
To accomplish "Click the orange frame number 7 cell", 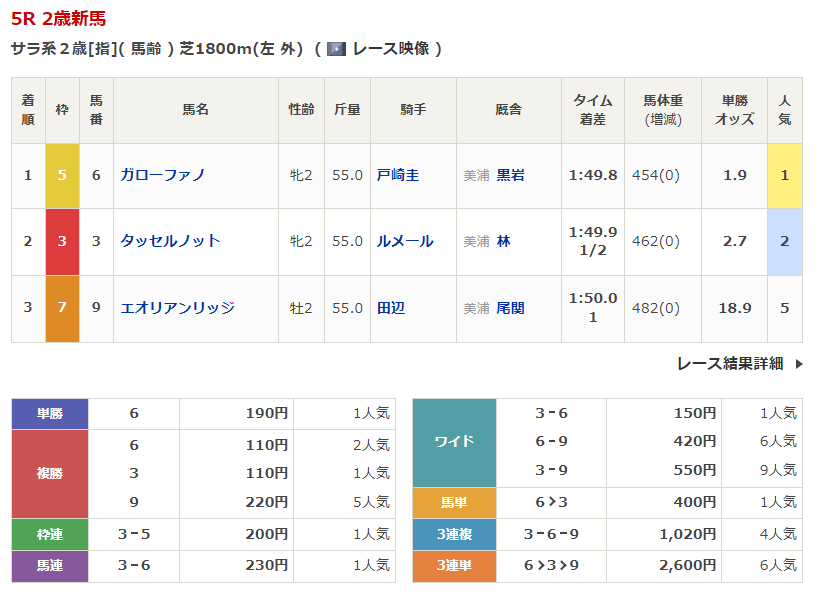I will point(62,308).
